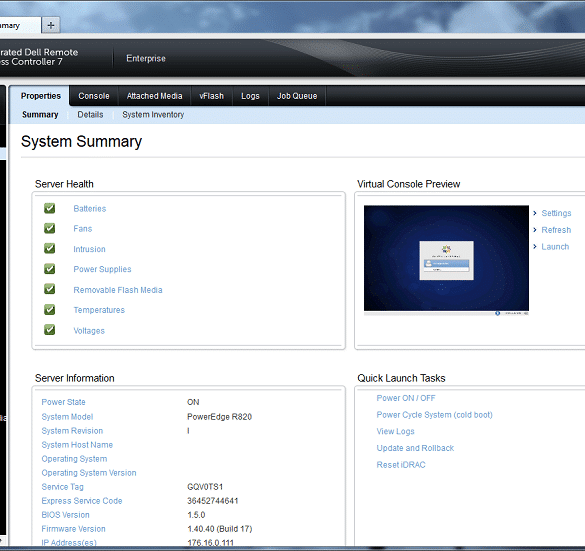Click the green check icon beside Batteries
This screenshot has height=551, width=585.
(x=49, y=208)
